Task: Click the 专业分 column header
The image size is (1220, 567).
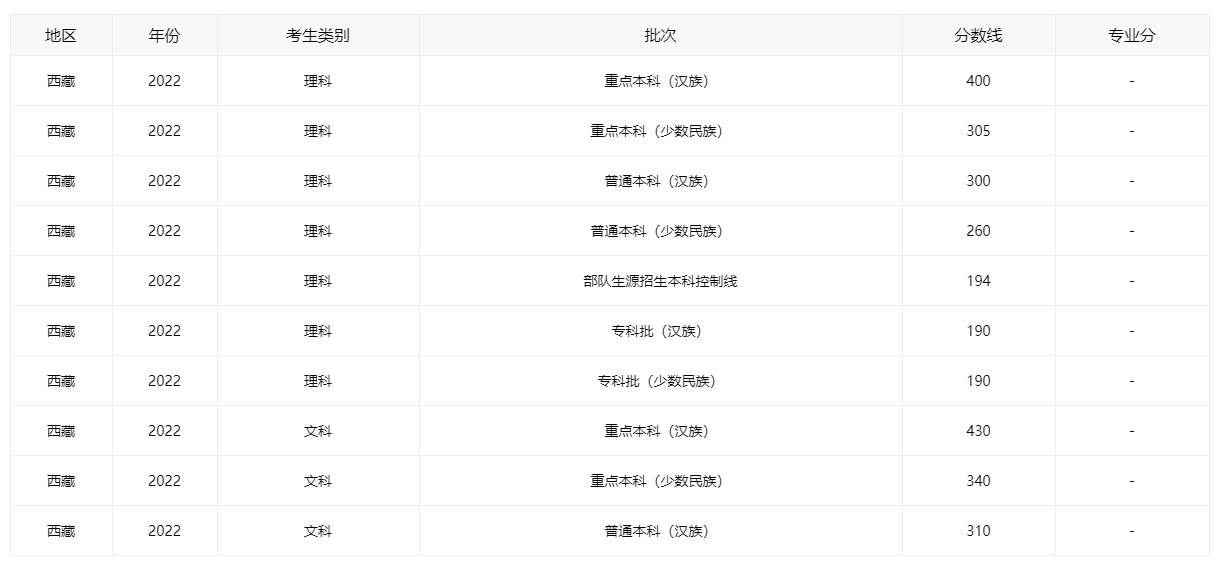Action: pos(1132,35)
